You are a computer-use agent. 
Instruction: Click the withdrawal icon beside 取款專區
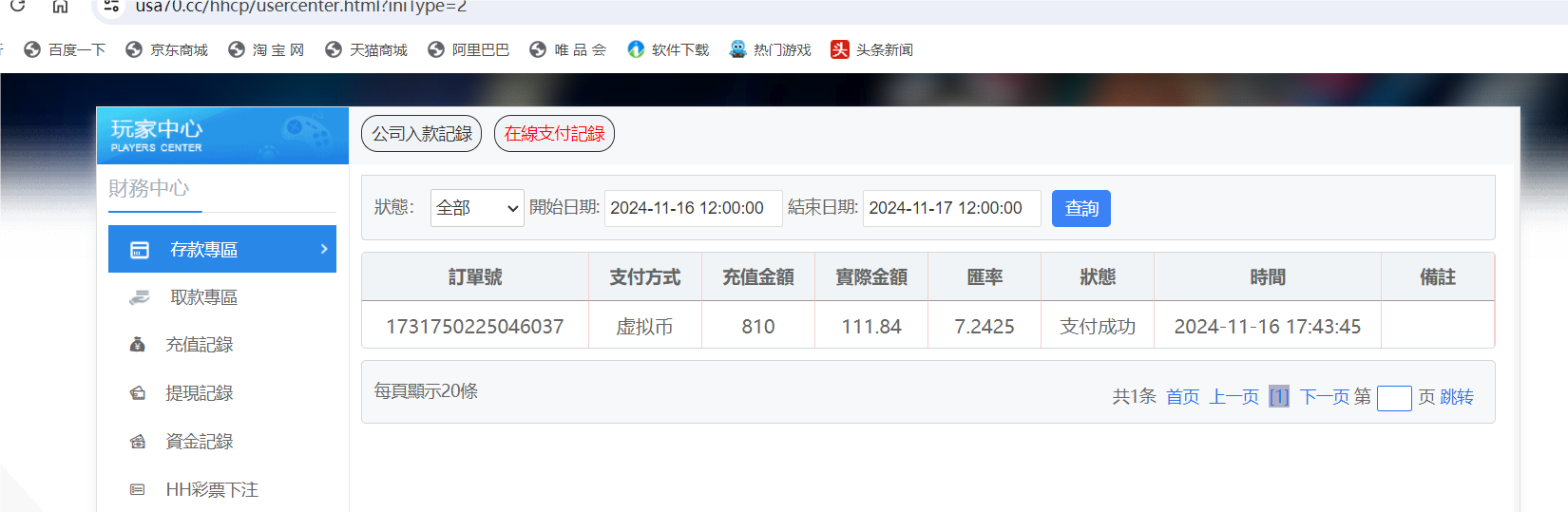tap(140, 297)
